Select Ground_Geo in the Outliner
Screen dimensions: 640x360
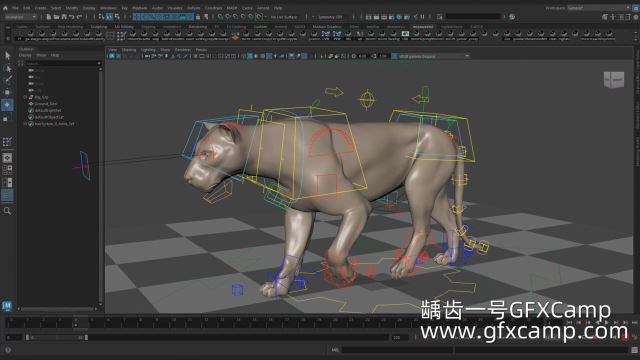(46, 104)
